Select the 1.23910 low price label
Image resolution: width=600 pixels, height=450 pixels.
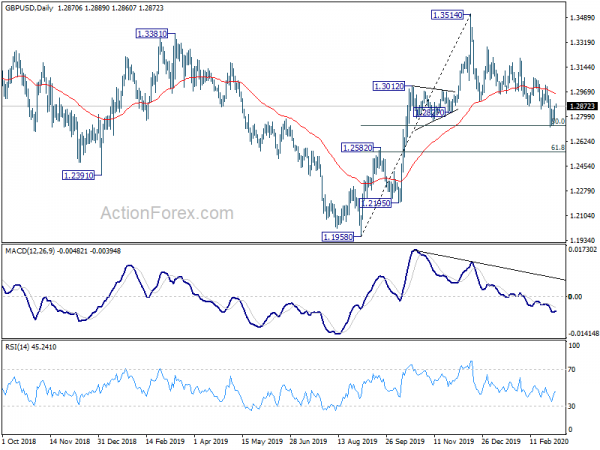coord(78,176)
